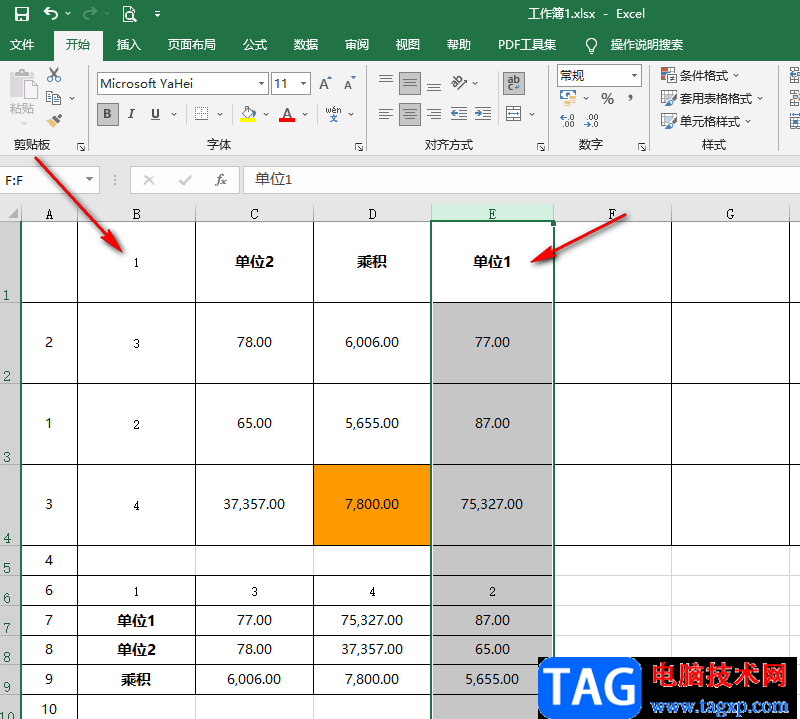This screenshot has height=719, width=800.
Task: Click cell containing 75,327.00 in column E
Action: tap(492, 505)
